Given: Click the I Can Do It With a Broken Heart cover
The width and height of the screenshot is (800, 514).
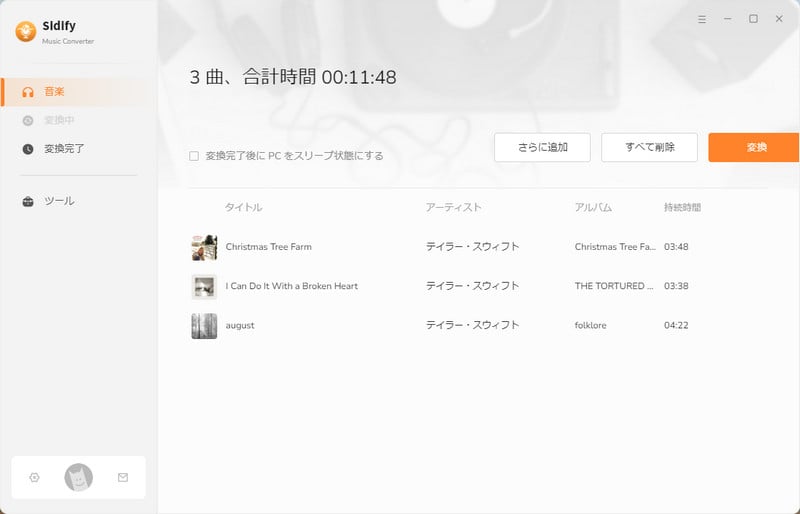Looking at the screenshot, I should pos(204,286).
